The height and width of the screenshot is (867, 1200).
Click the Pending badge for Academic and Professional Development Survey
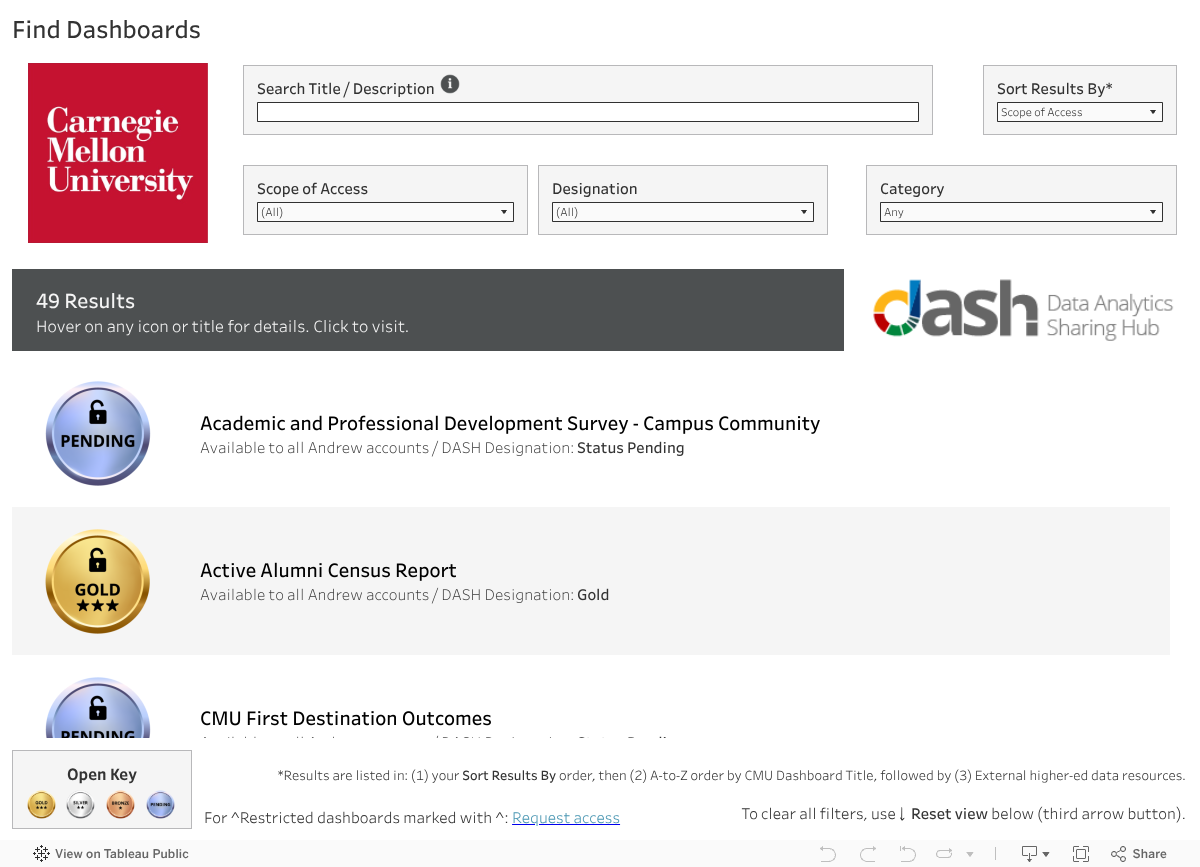98,433
